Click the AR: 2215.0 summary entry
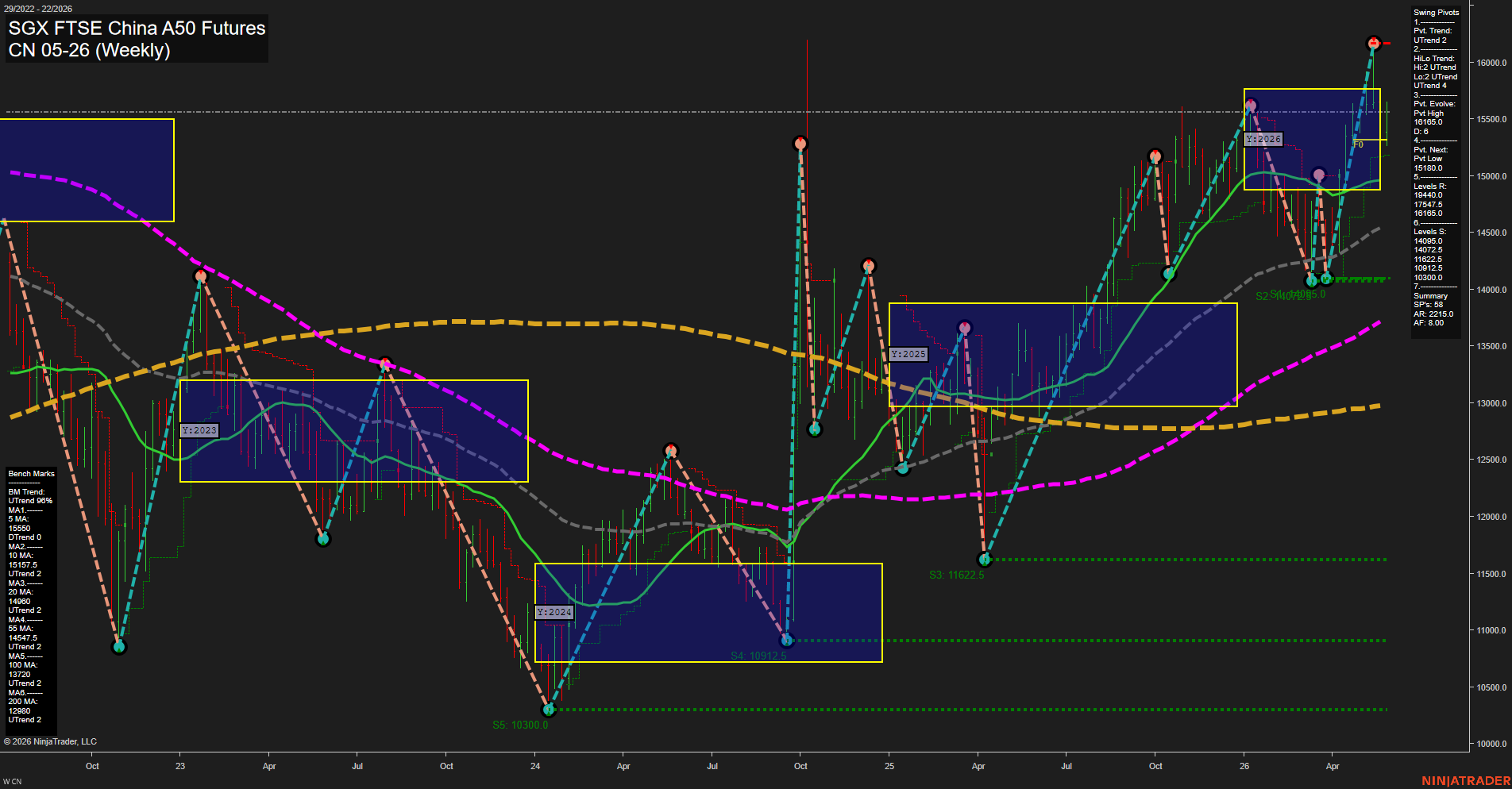The image size is (1512, 789). point(1433,314)
